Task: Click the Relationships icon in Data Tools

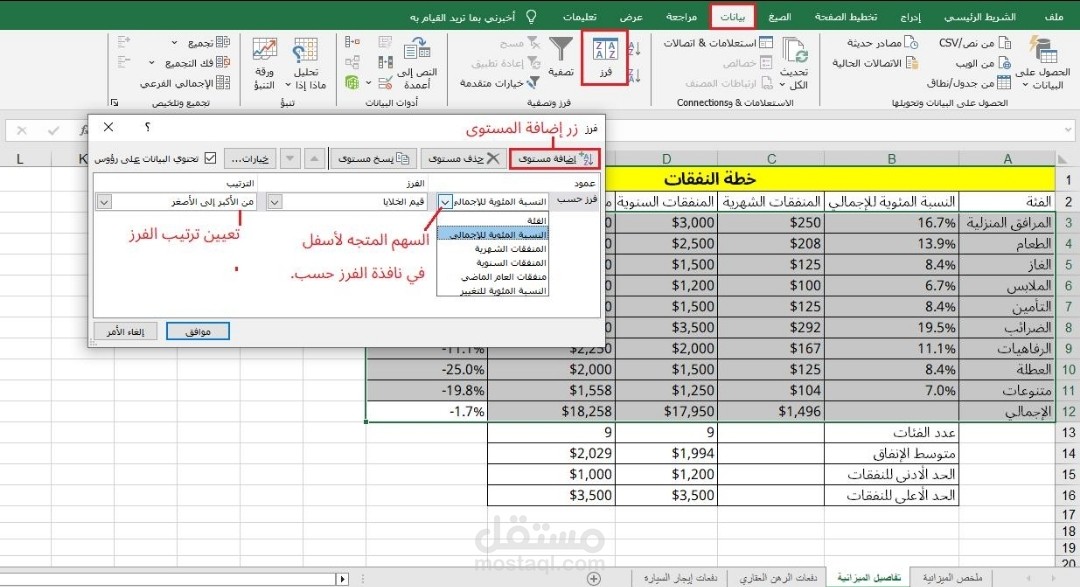Action: 352,63
